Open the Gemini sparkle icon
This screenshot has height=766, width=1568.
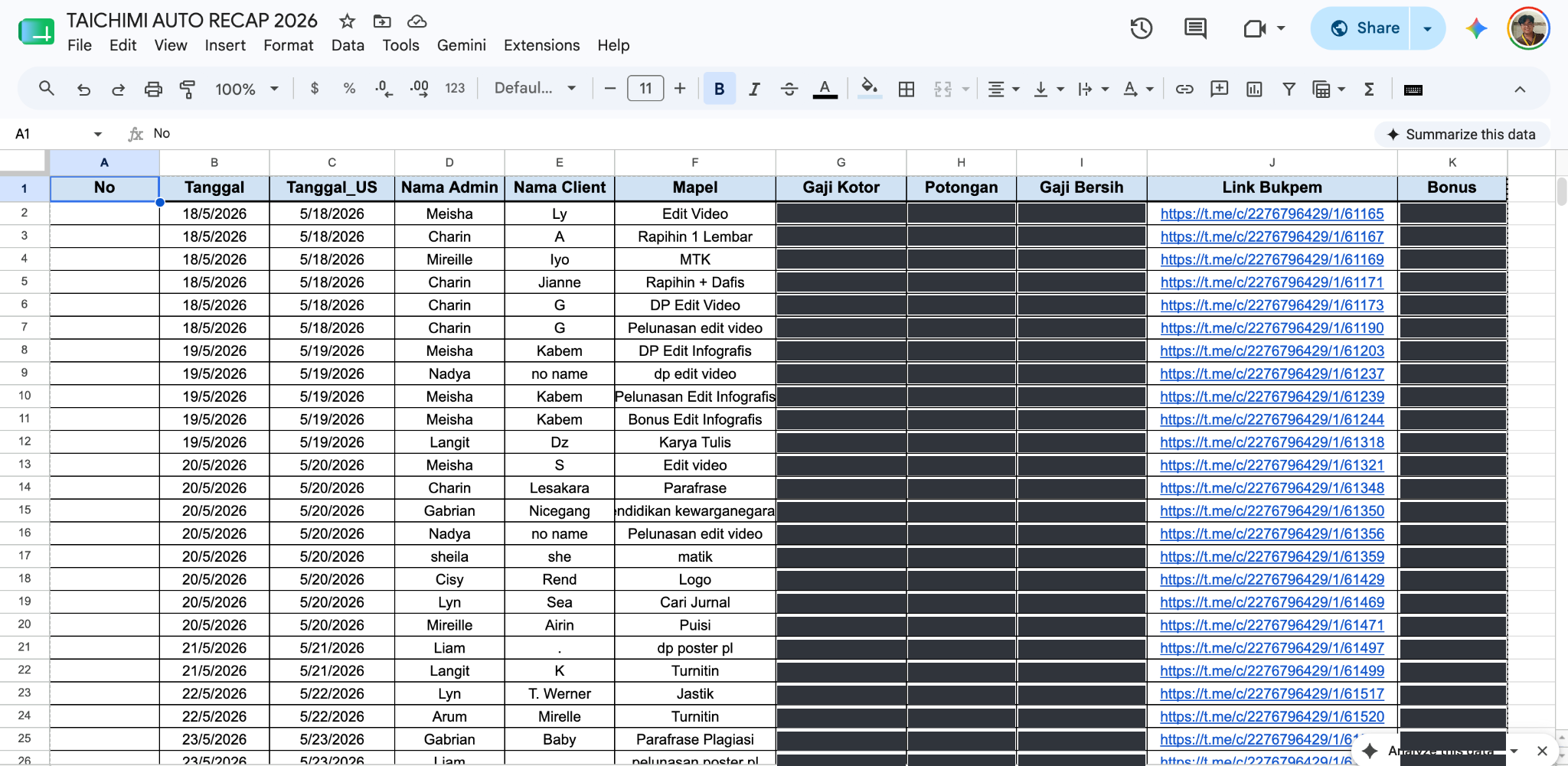[1476, 28]
